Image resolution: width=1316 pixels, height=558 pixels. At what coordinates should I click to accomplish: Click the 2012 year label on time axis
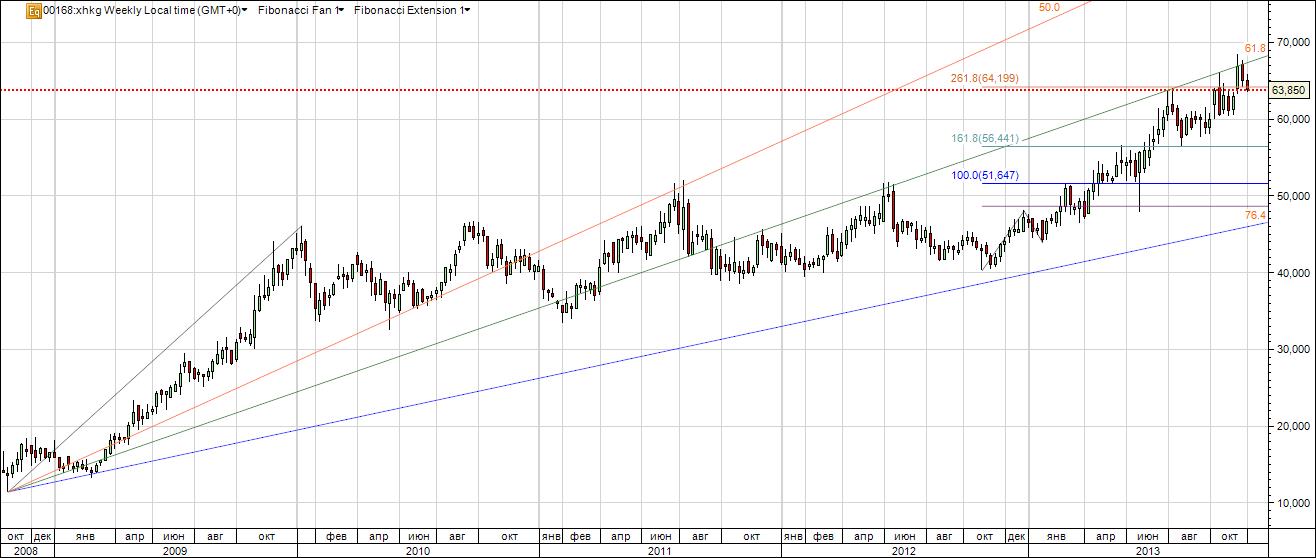pyautogui.click(x=904, y=550)
